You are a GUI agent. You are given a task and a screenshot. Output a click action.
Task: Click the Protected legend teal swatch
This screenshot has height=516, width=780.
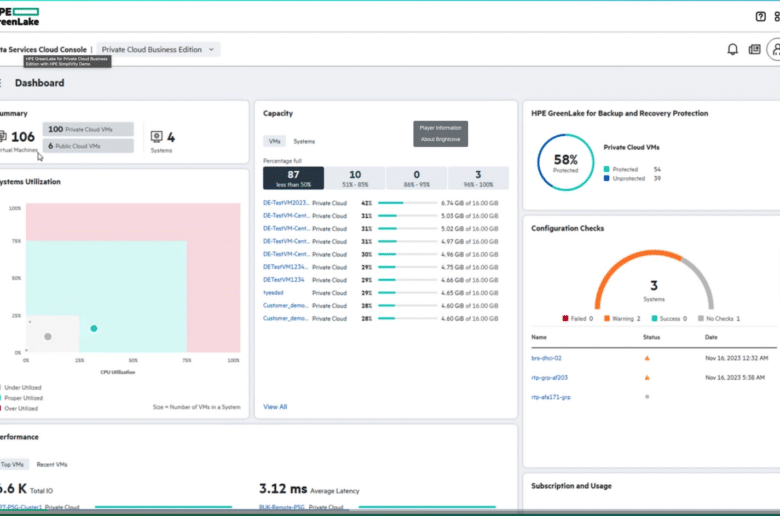pyautogui.click(x=606, y=169)
